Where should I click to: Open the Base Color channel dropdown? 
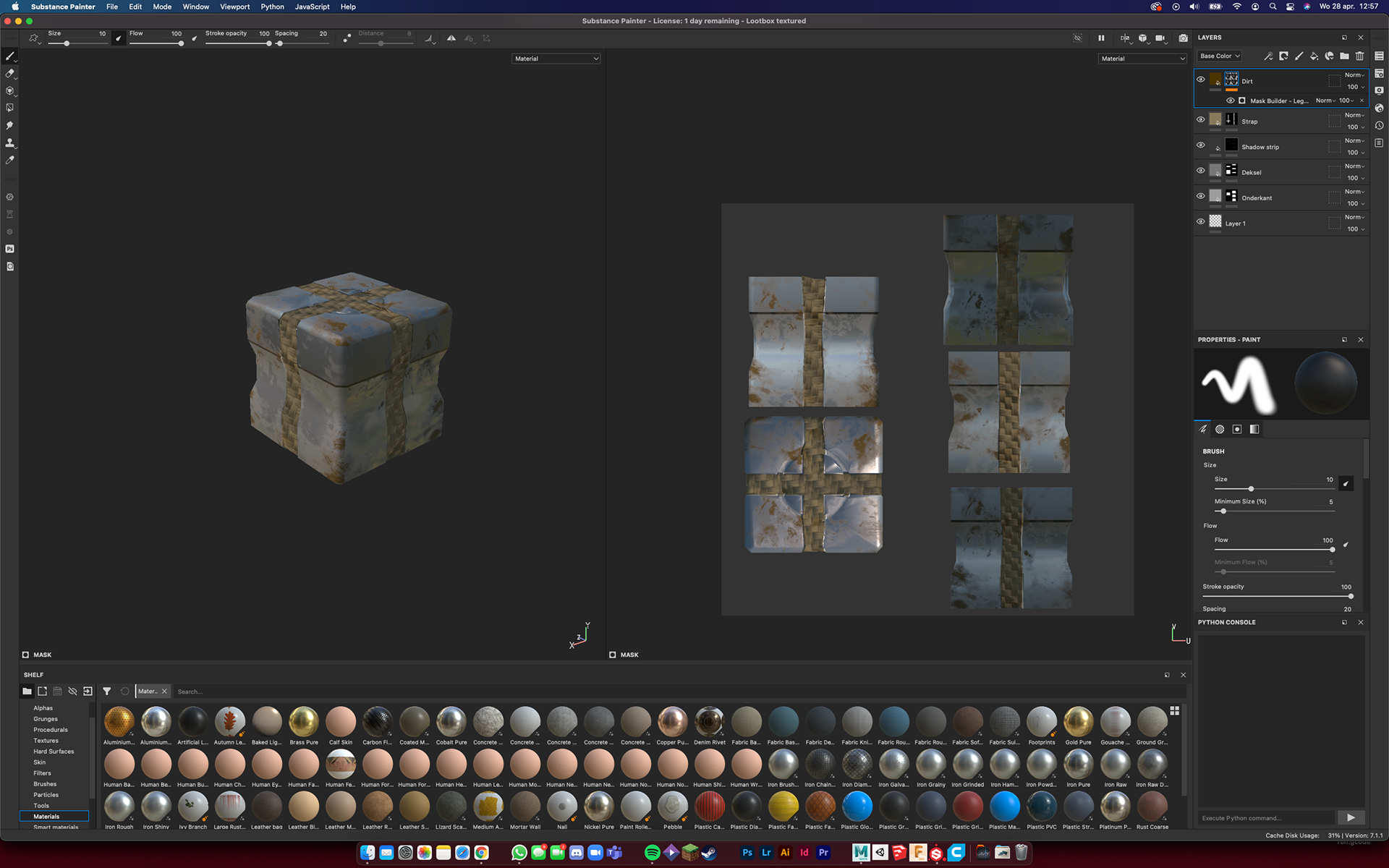1220,56
